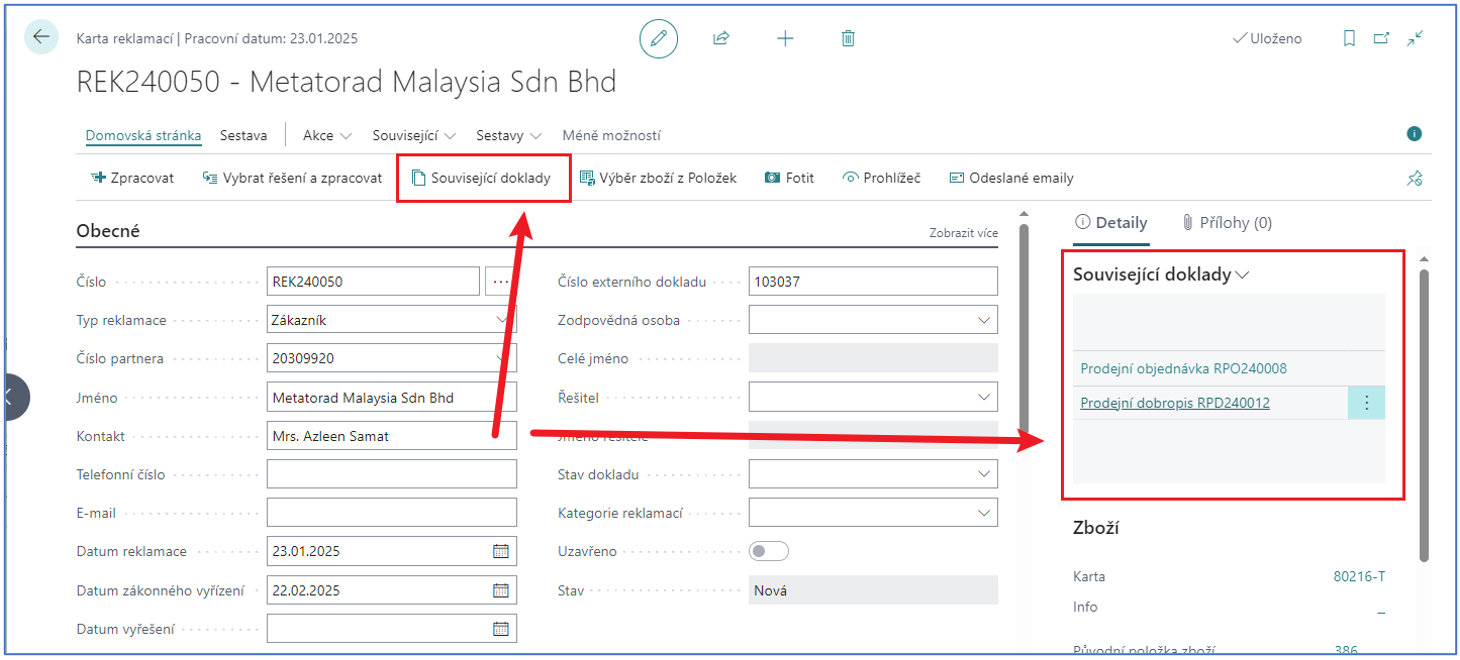This screenshot has height=660, width=1460.
Task: Click the Obecné section header
Action: pyautogui.click(x=108, y=231)
